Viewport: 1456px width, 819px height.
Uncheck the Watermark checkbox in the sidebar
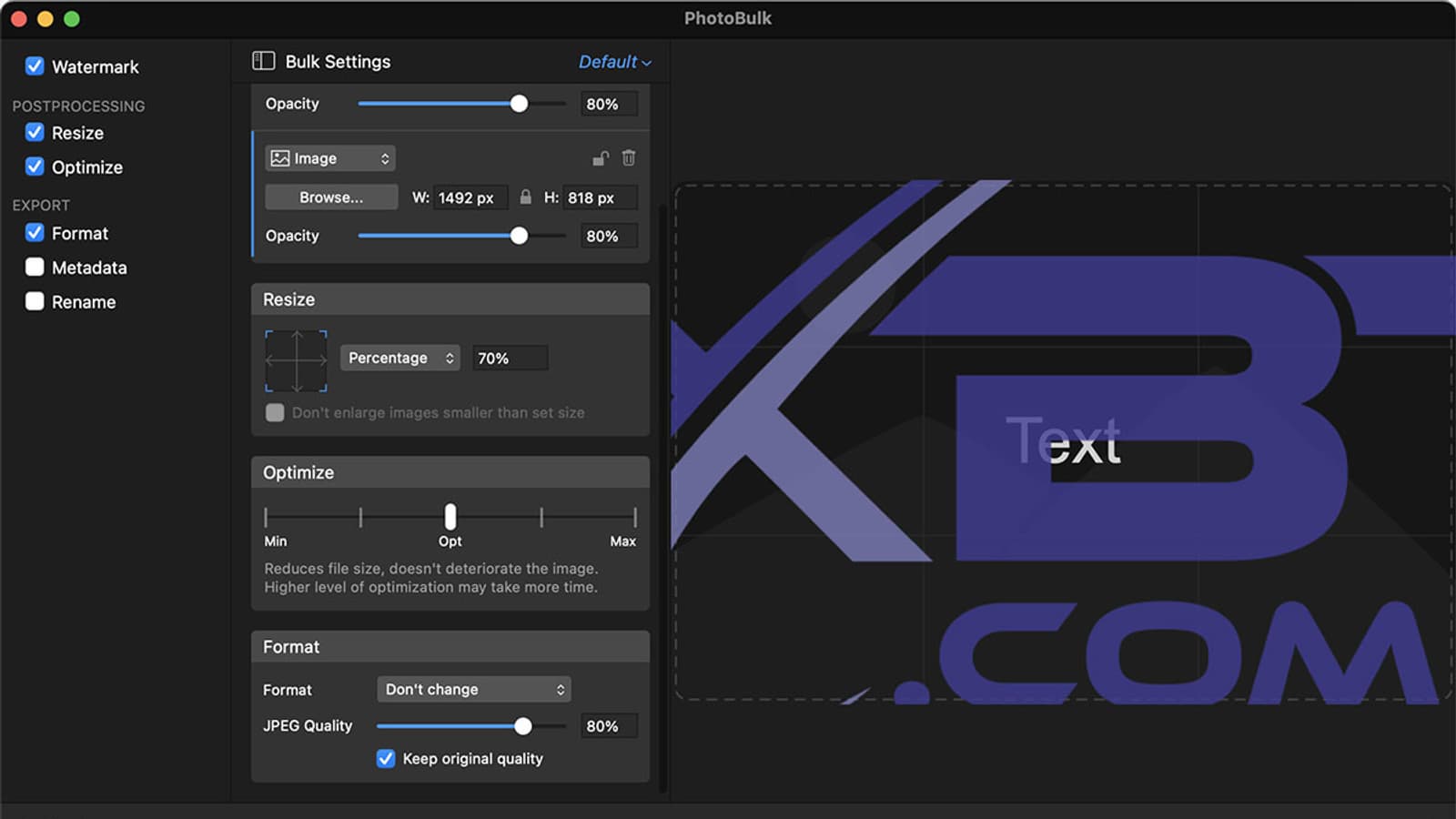pos(35,66)
